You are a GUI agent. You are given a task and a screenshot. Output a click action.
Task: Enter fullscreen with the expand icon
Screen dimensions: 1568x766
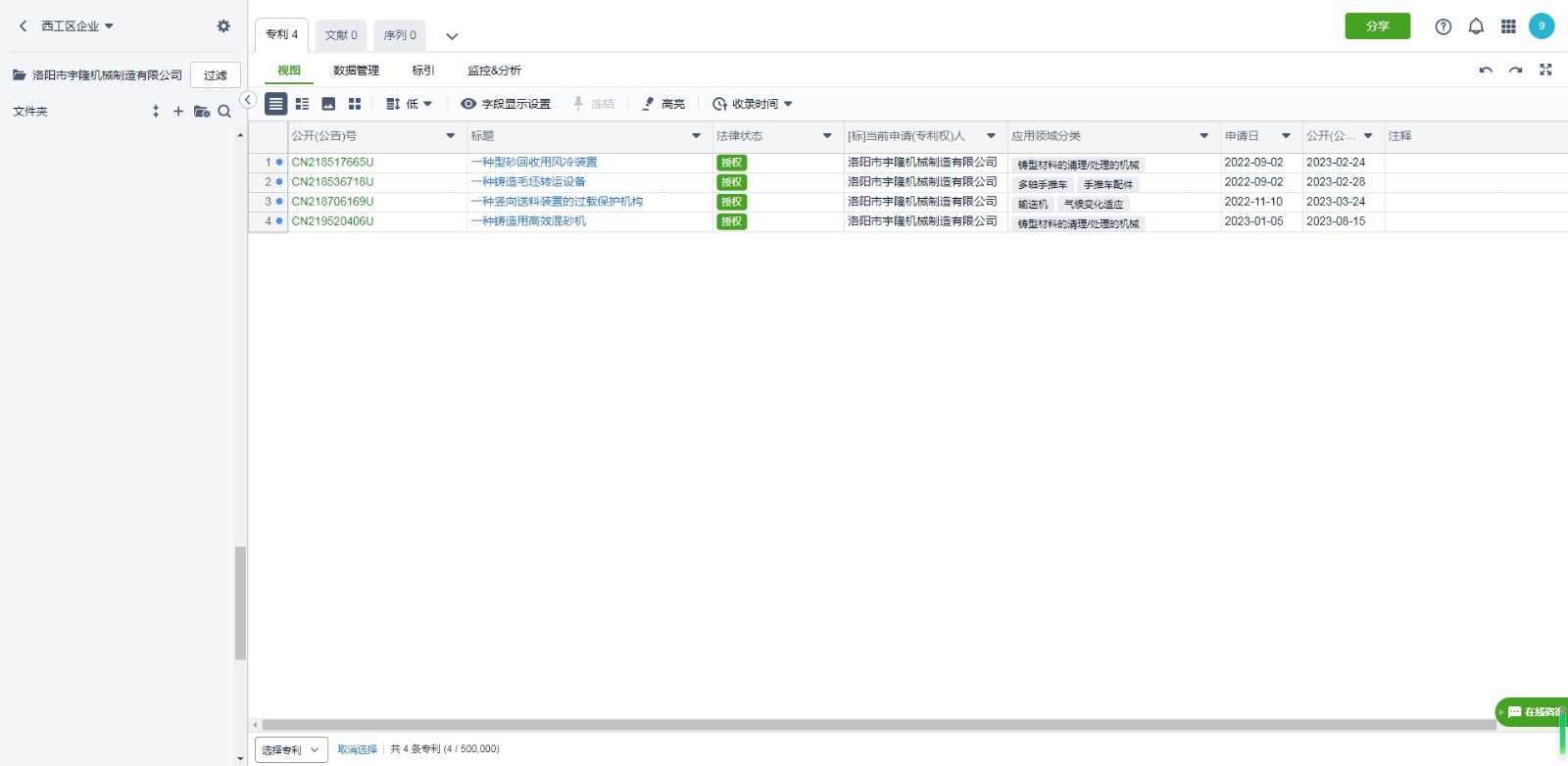click(x=1545, y=70)
